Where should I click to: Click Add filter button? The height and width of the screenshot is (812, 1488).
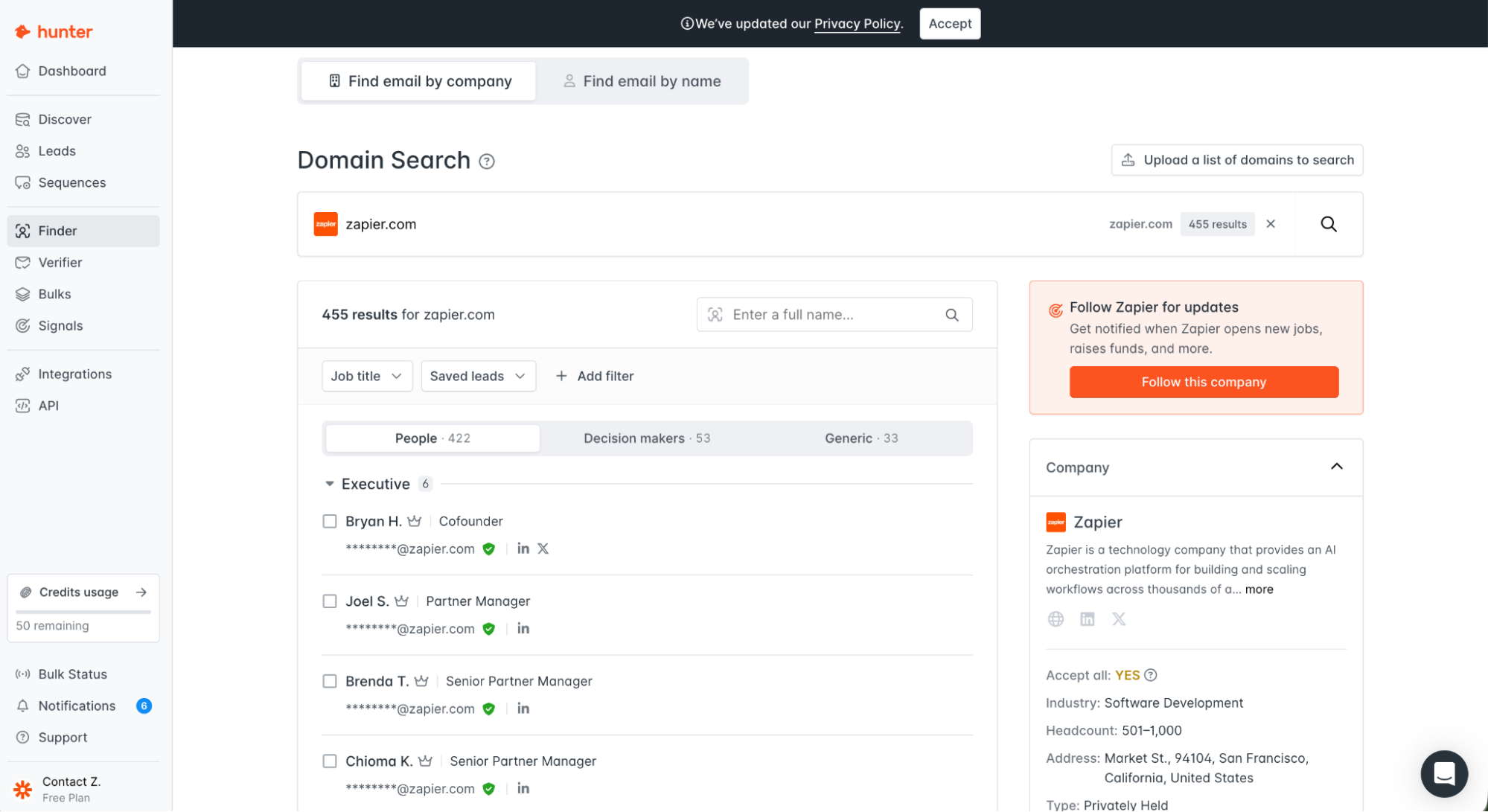[595, 376]
